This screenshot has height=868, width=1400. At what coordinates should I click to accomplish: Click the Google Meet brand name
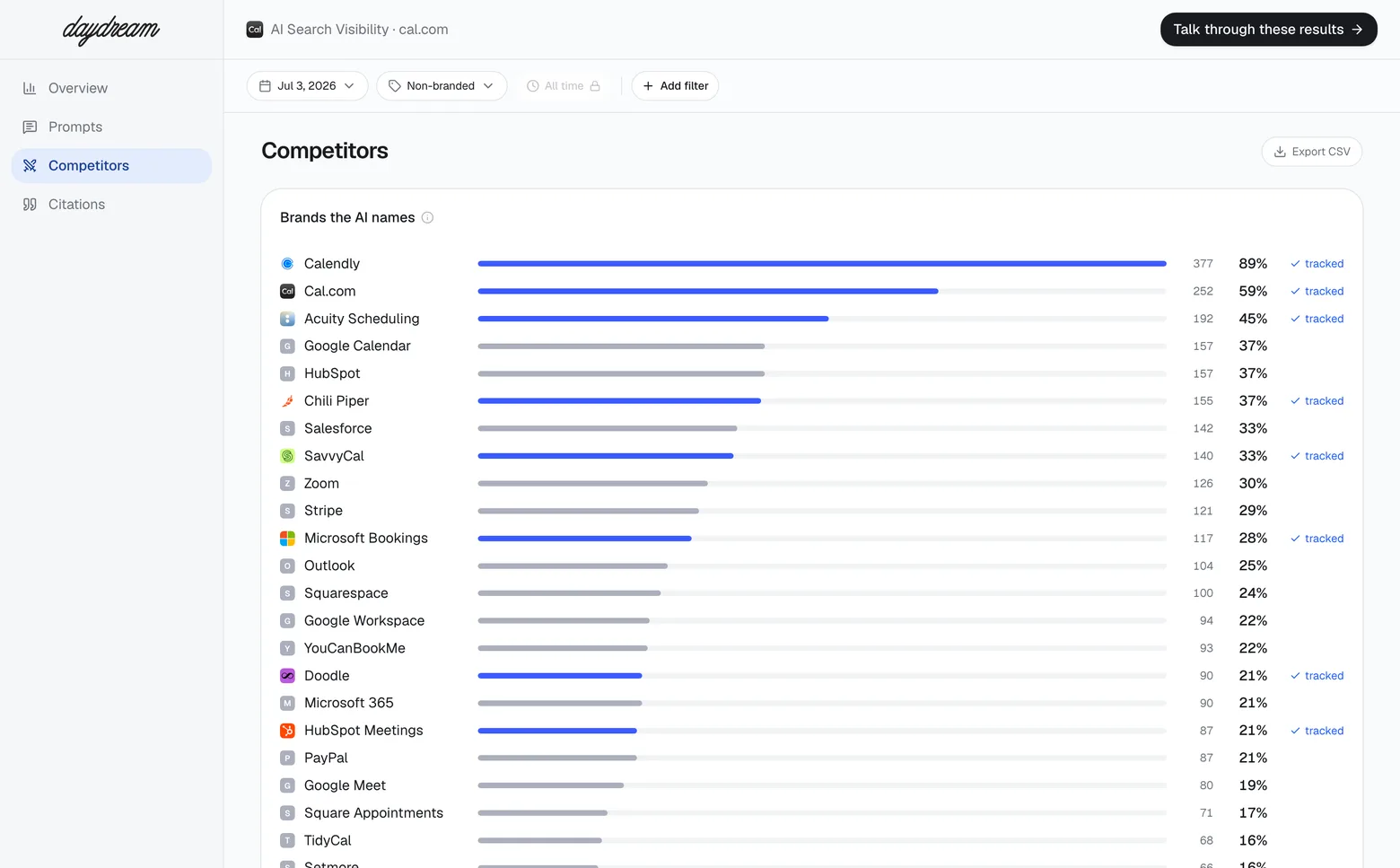pyautogui.click(x=345, y=785)
